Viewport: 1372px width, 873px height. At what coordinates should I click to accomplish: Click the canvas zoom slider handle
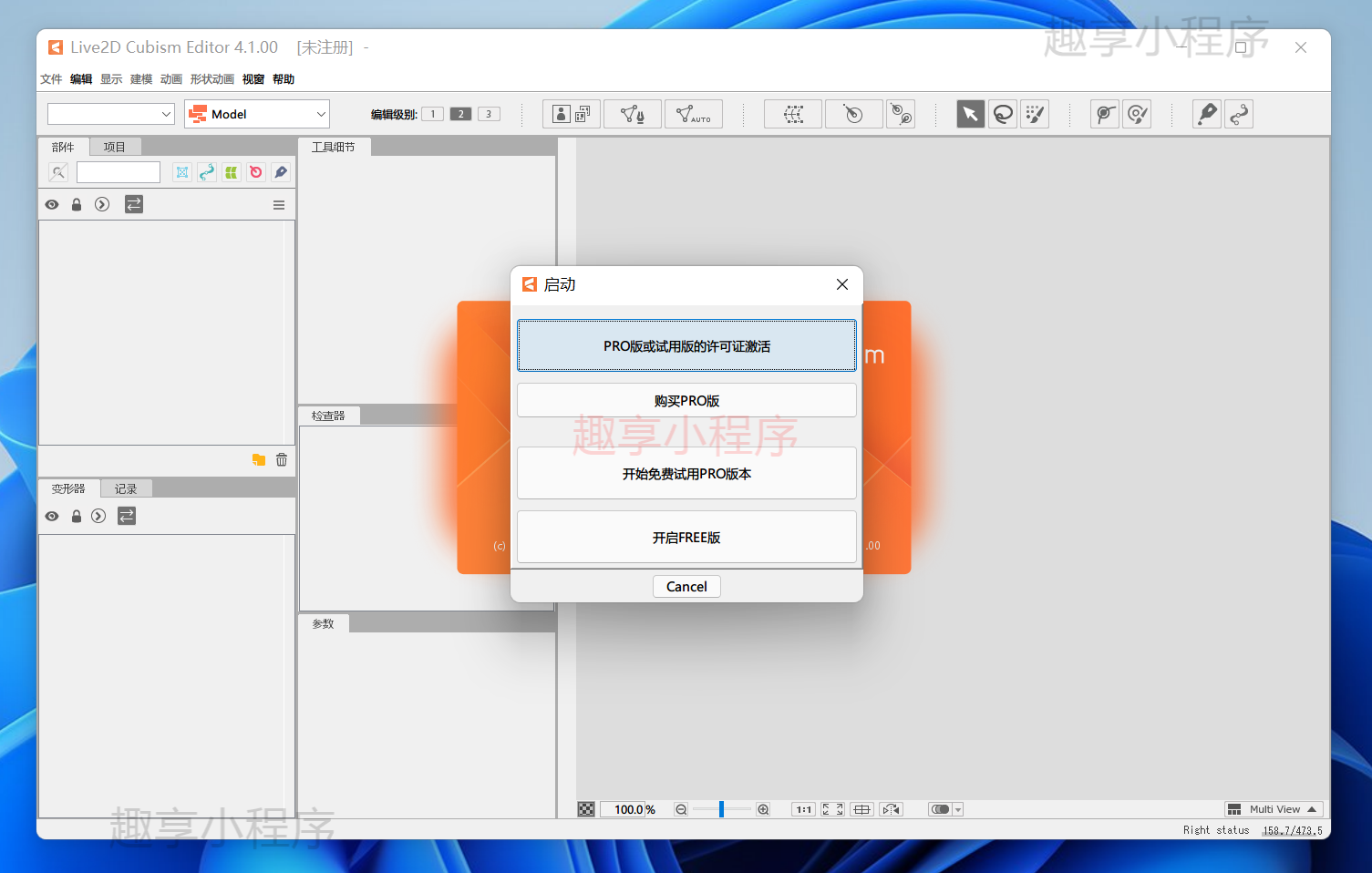[721, 809]
